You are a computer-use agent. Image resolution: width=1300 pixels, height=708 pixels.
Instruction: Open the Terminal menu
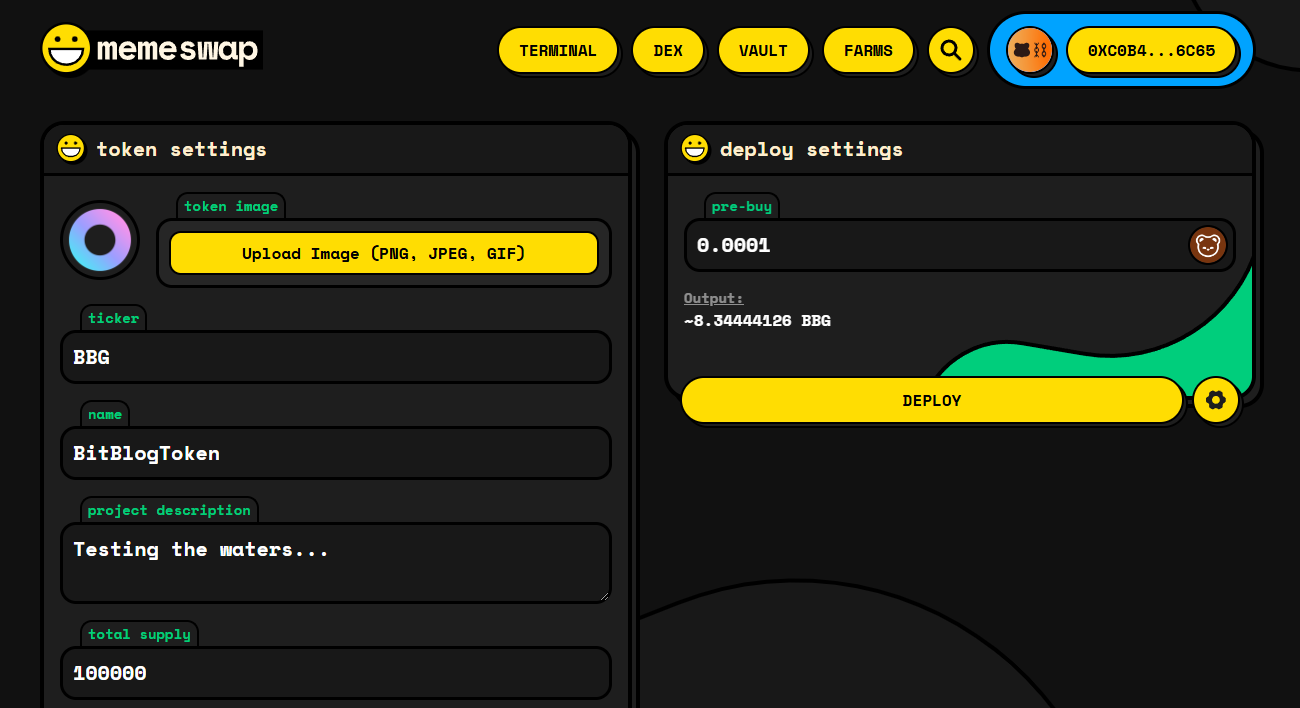click(x=557, y=50)
